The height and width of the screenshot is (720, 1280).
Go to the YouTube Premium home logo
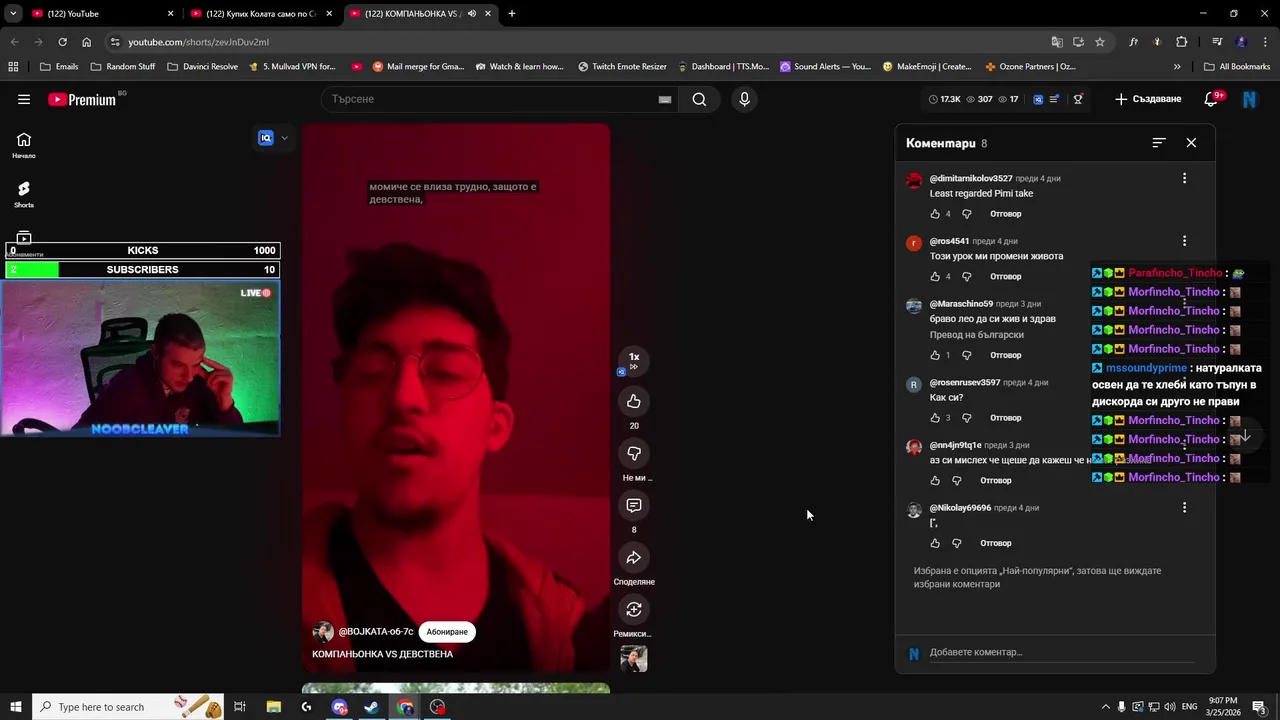82,99
